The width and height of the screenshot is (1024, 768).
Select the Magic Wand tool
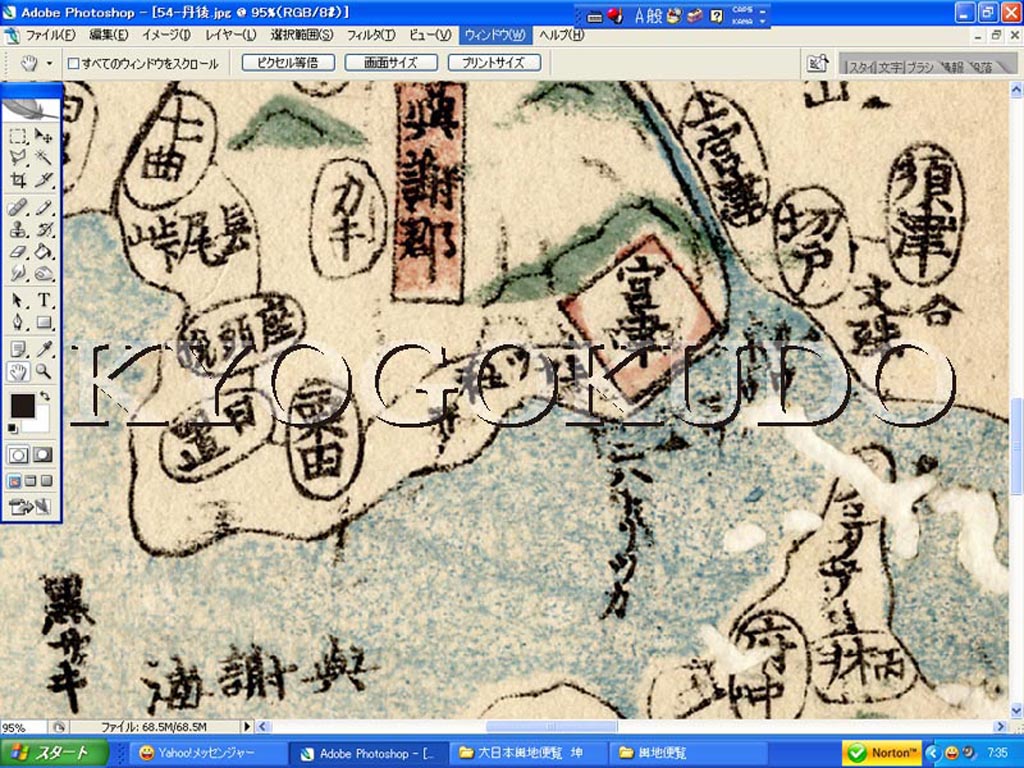(43, 157)
